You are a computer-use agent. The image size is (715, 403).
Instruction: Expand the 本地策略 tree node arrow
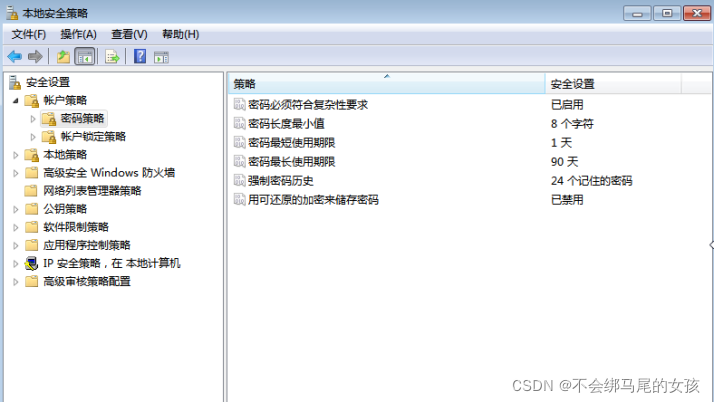click(16, 155)
